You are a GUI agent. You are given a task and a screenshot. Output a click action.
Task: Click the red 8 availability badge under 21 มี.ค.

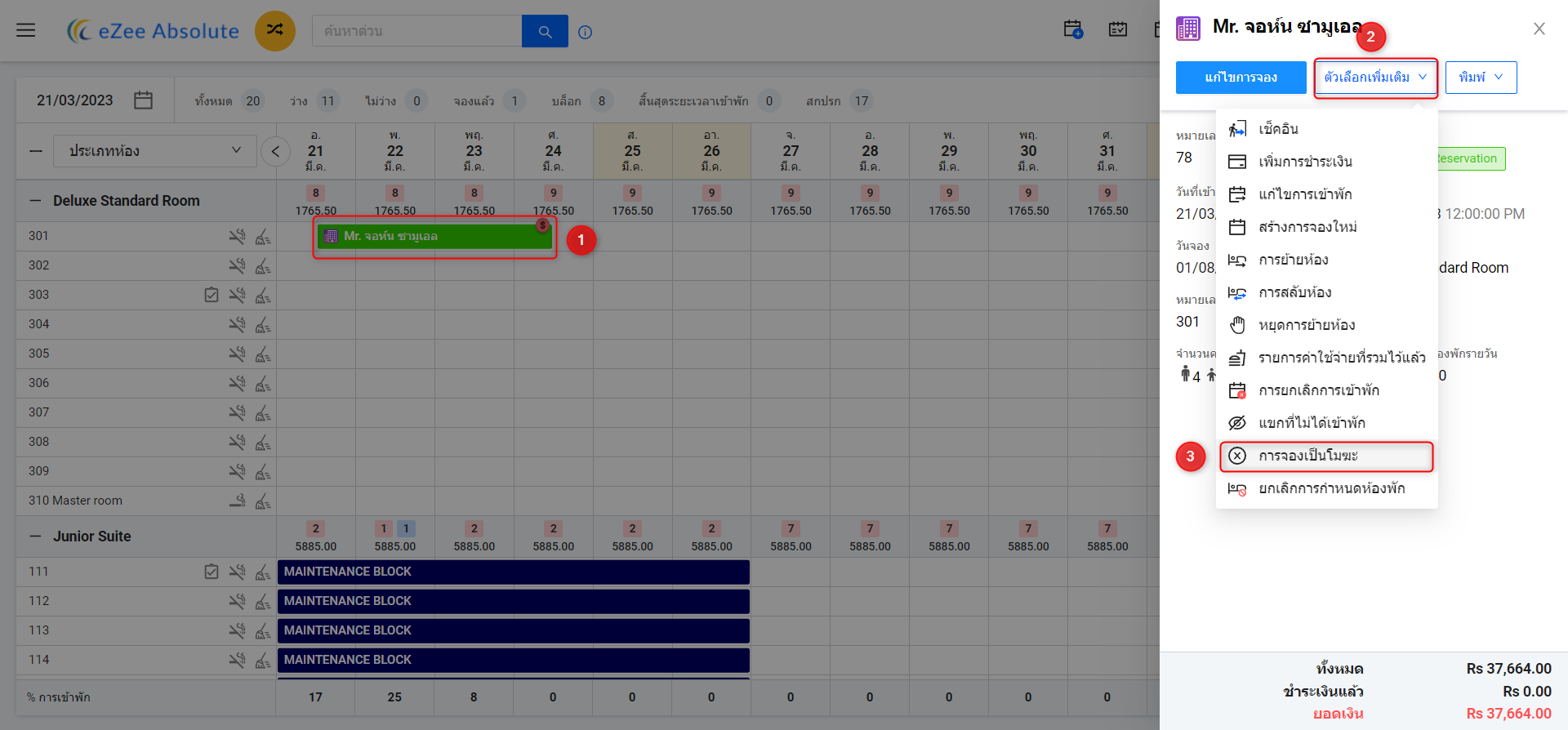316,193
